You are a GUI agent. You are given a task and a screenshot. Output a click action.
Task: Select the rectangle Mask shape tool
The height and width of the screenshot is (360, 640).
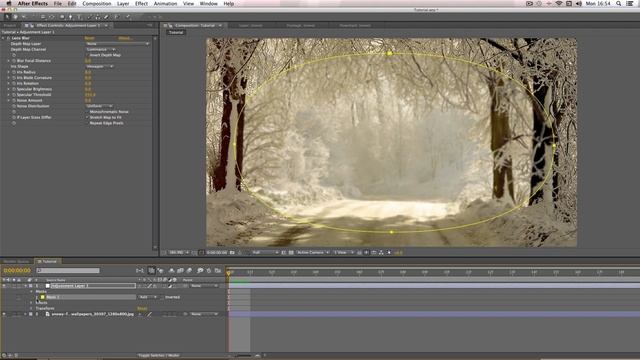pyautogui.click(x=62, y=17)
